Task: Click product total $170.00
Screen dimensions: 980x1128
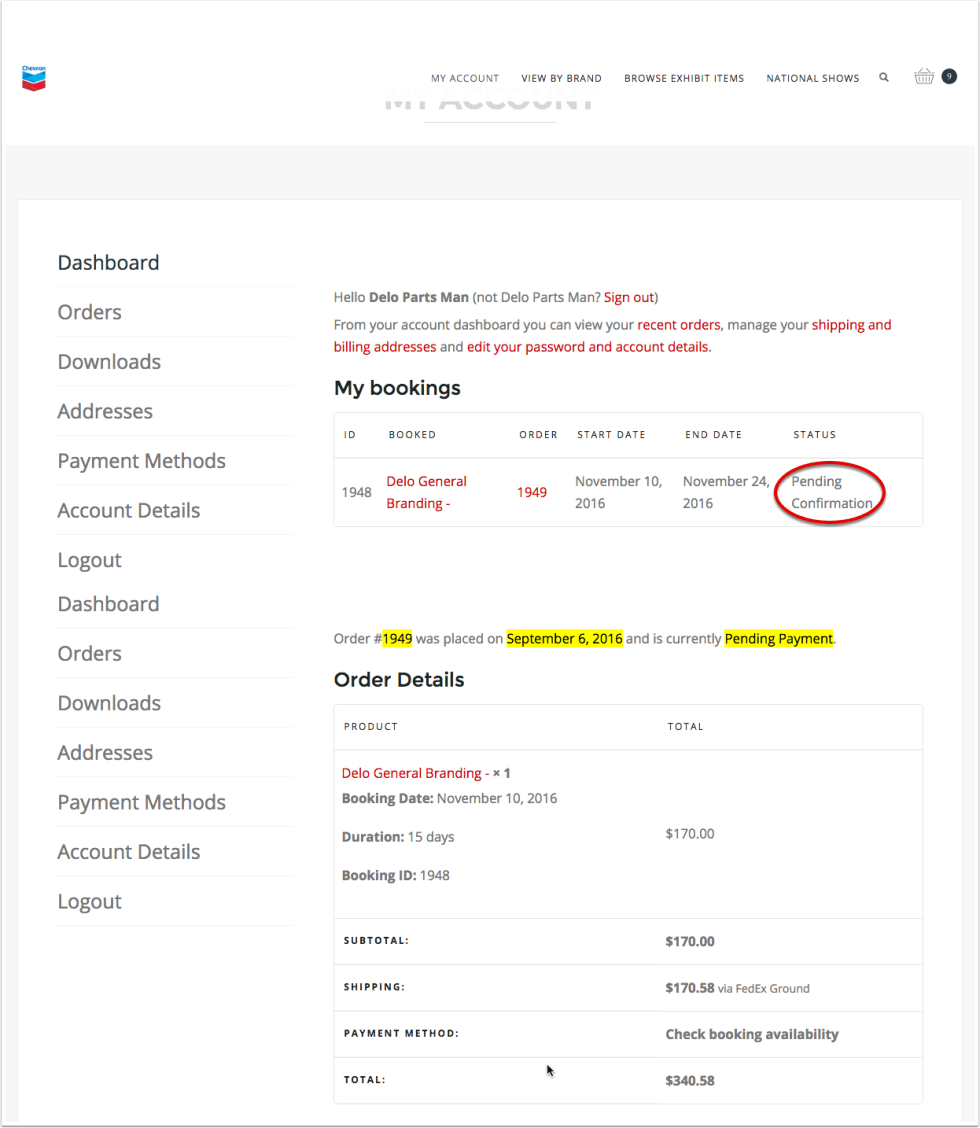Action: [690, 834]
